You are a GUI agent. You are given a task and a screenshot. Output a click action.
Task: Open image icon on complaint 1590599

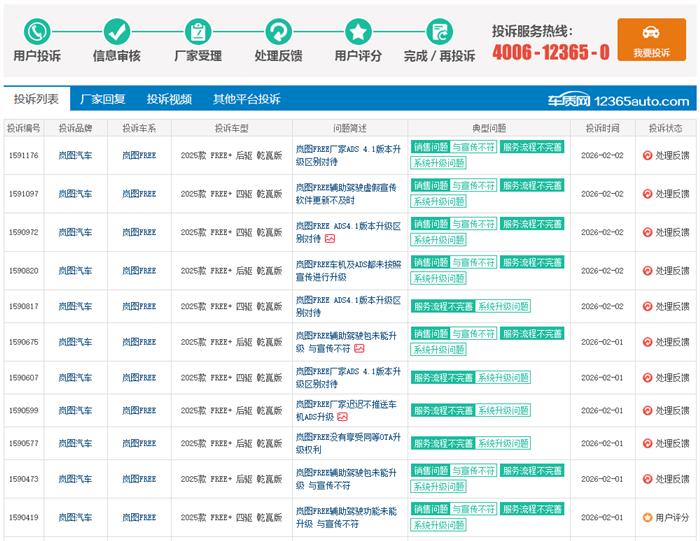[342, 416]
